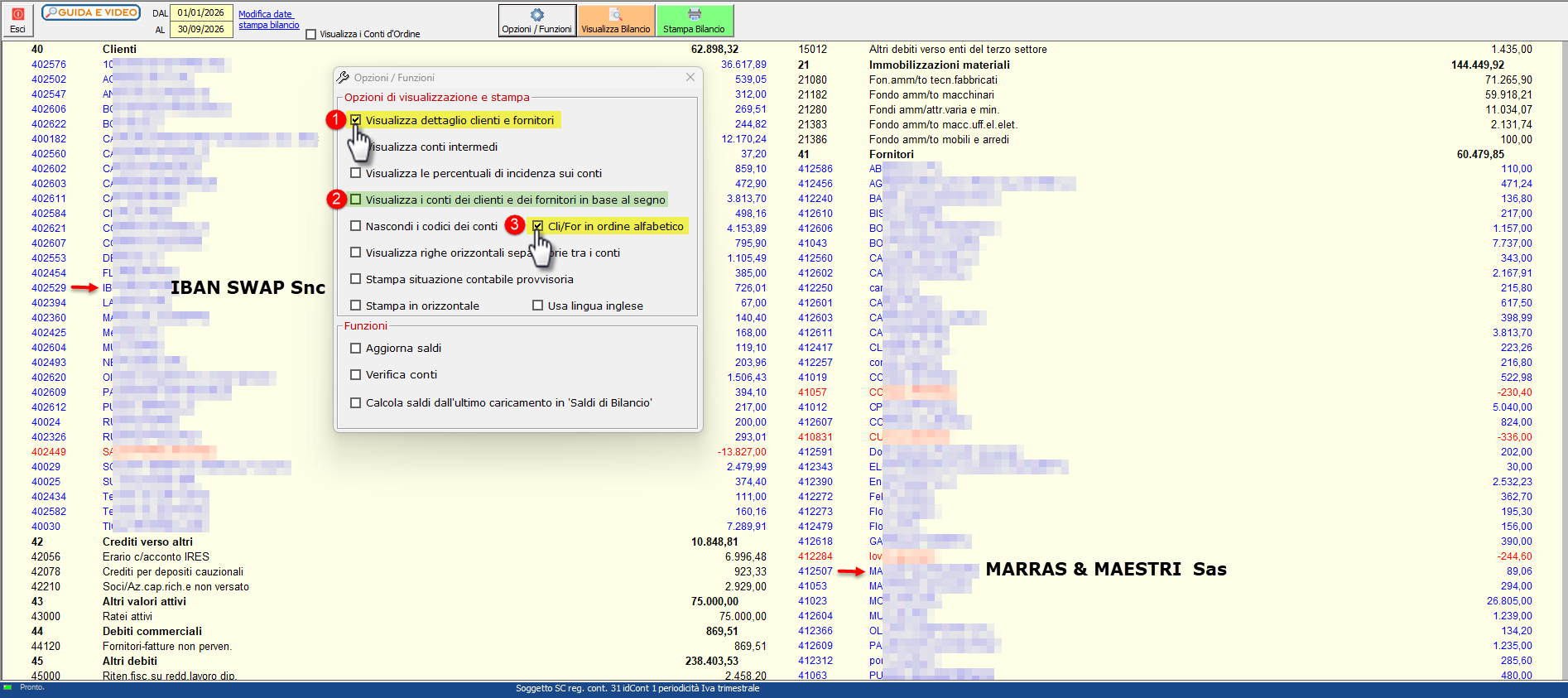The width and height of the screenshot is (1568, 698).
Task: Click Ratei attivi account row
Action: tap(127, 617)
